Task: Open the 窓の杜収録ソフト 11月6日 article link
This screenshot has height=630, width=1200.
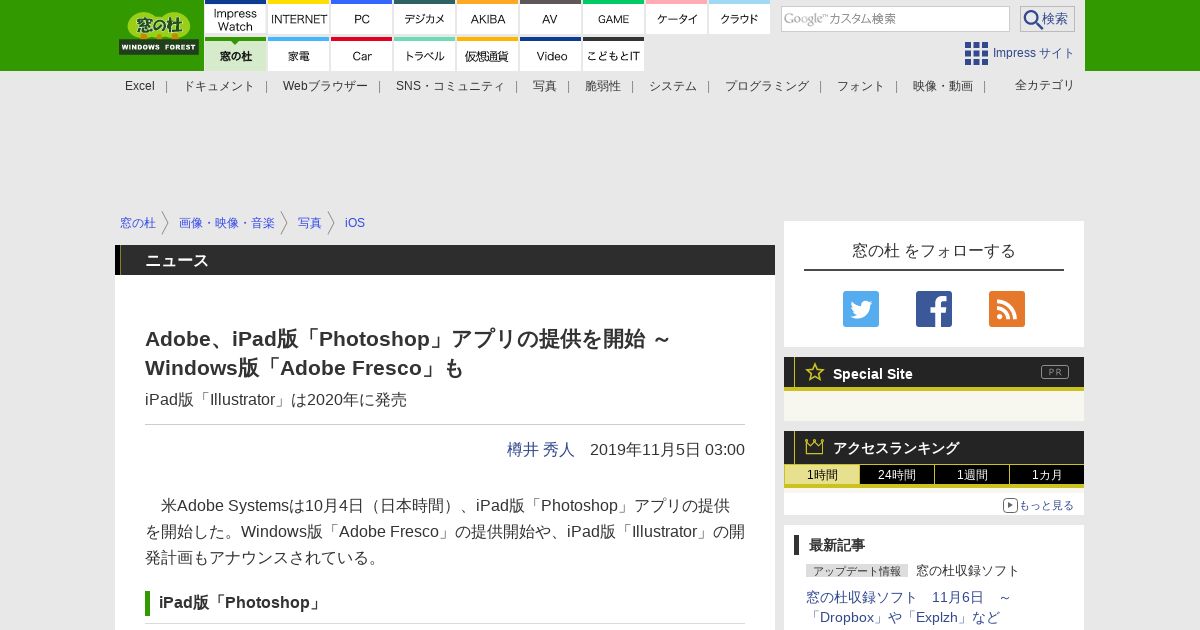Action: click(x=909, y=607)
